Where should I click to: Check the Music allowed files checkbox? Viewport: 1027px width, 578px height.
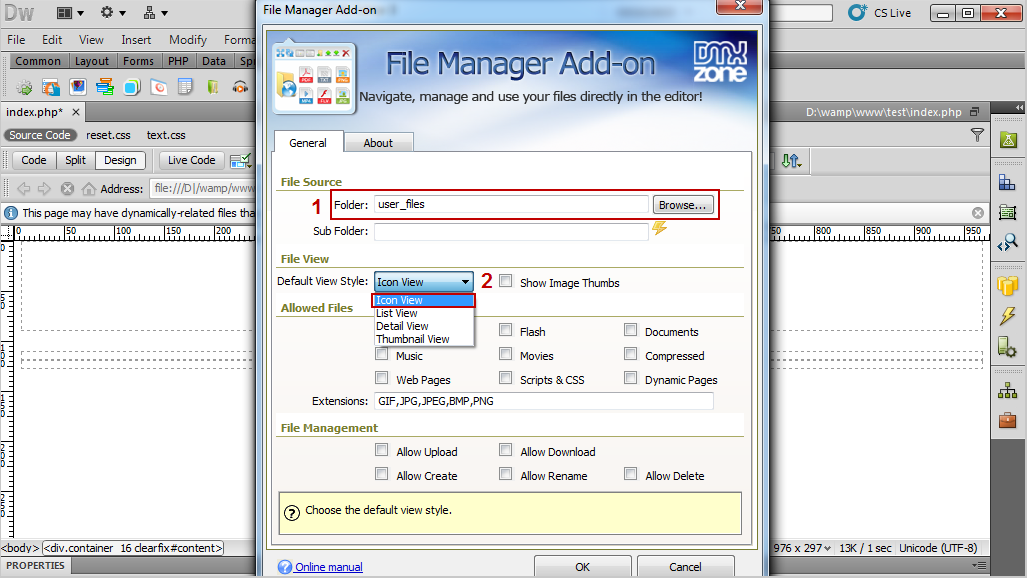click(x=381, y=354)
